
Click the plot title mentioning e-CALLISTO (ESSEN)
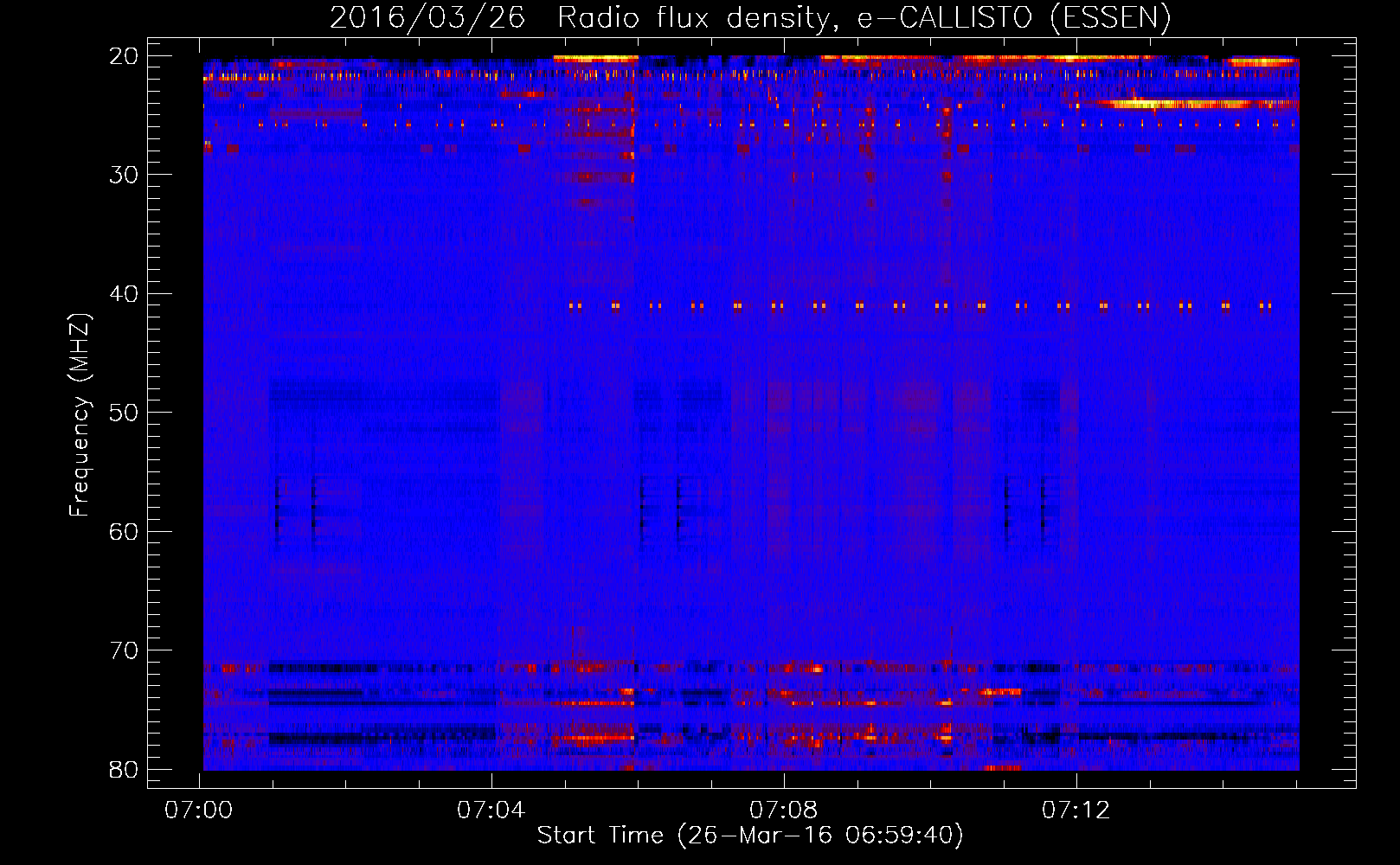pyautogui.click(x=750, y=17)
